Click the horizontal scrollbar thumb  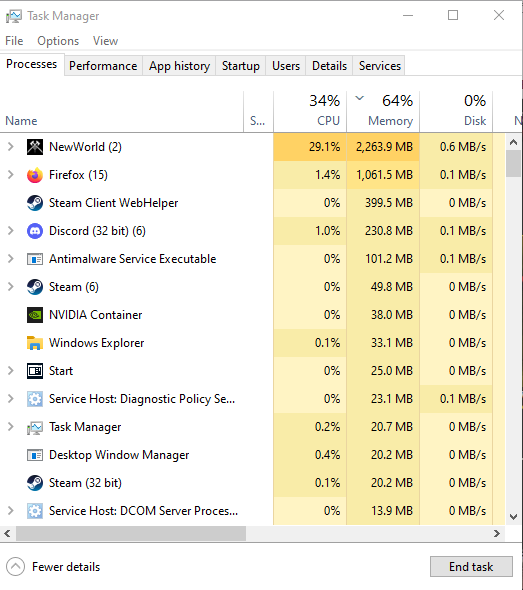pos(131,534)
